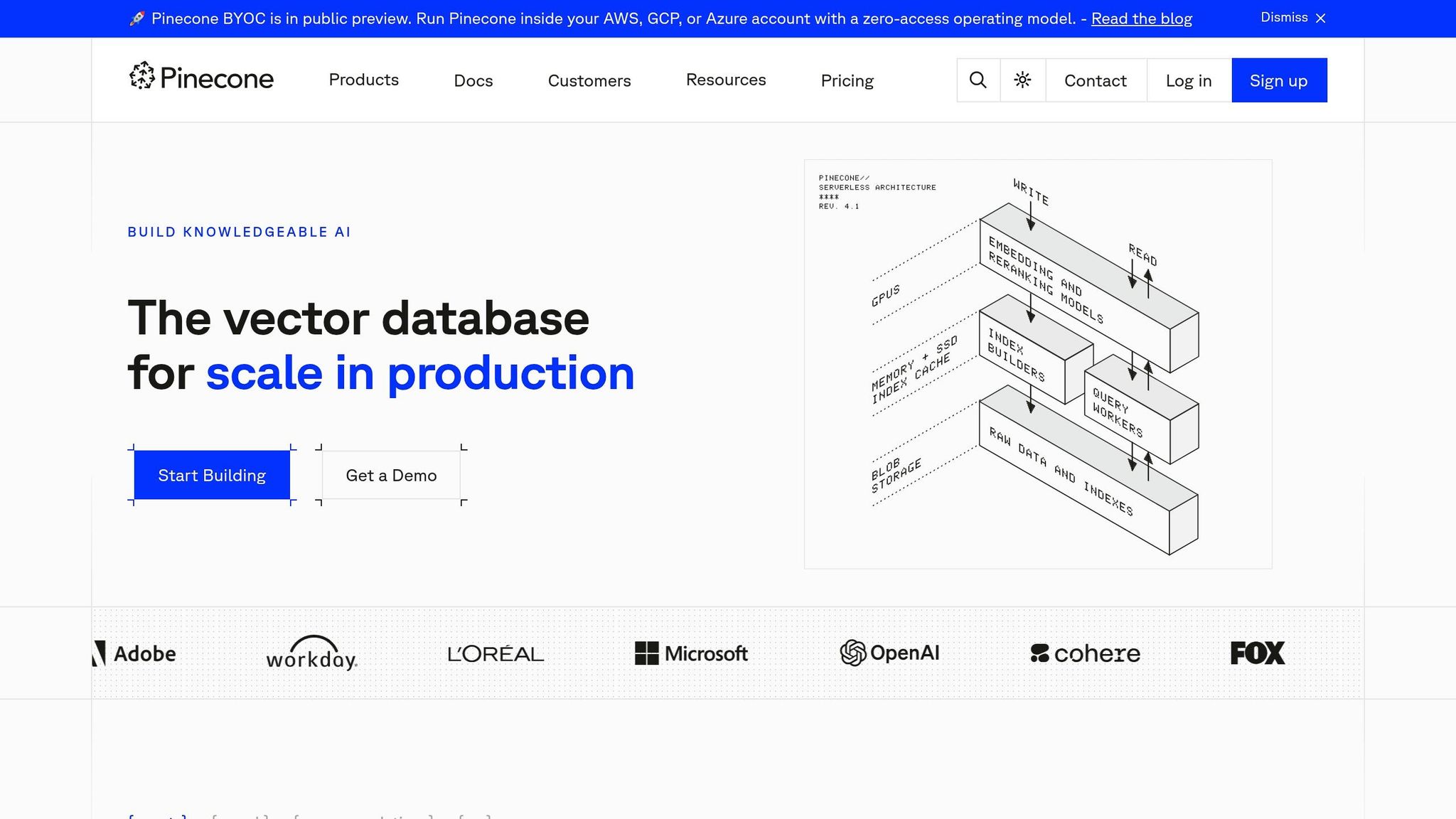Viewport: 1456px width, 819px height.
Task: Open the Customers menu item
Action: click(x=589, y=81)
